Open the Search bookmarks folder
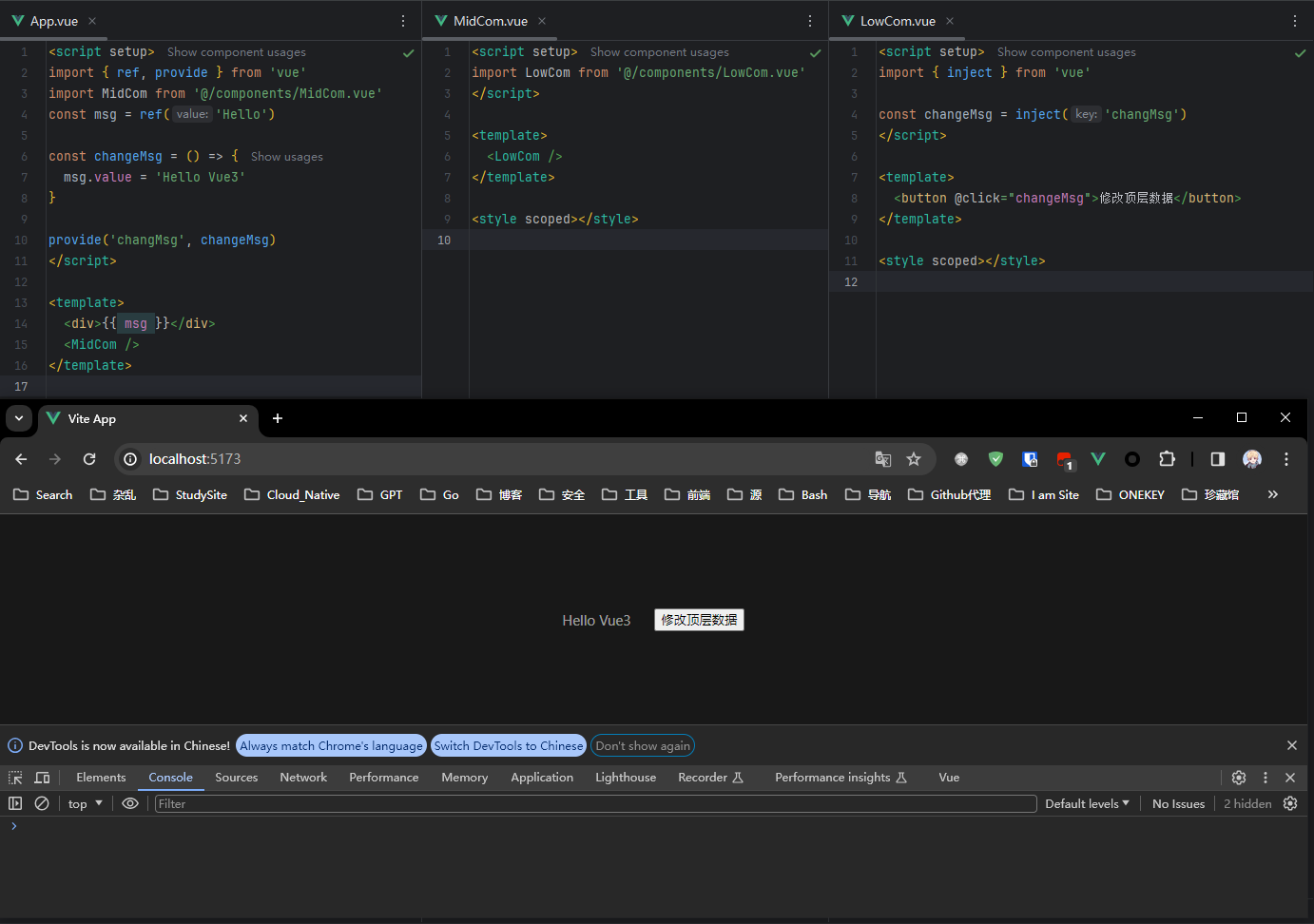Screen dimensions: 1314x924 pos(43,495)
